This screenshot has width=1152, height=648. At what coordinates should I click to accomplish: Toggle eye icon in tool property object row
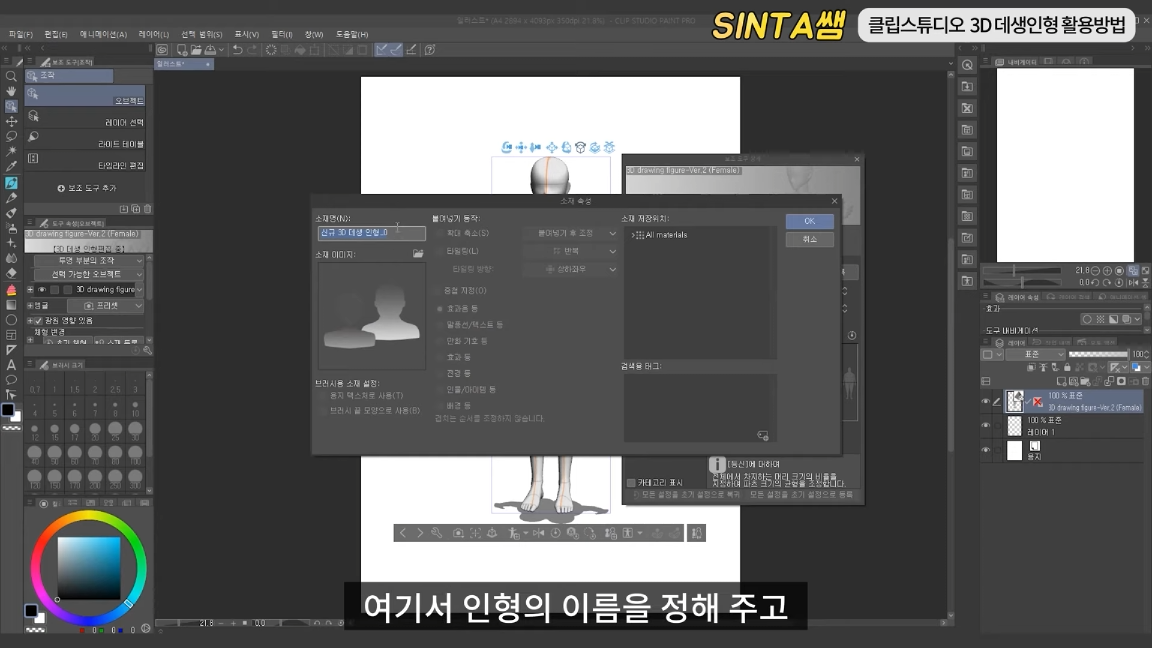point(42,289)
